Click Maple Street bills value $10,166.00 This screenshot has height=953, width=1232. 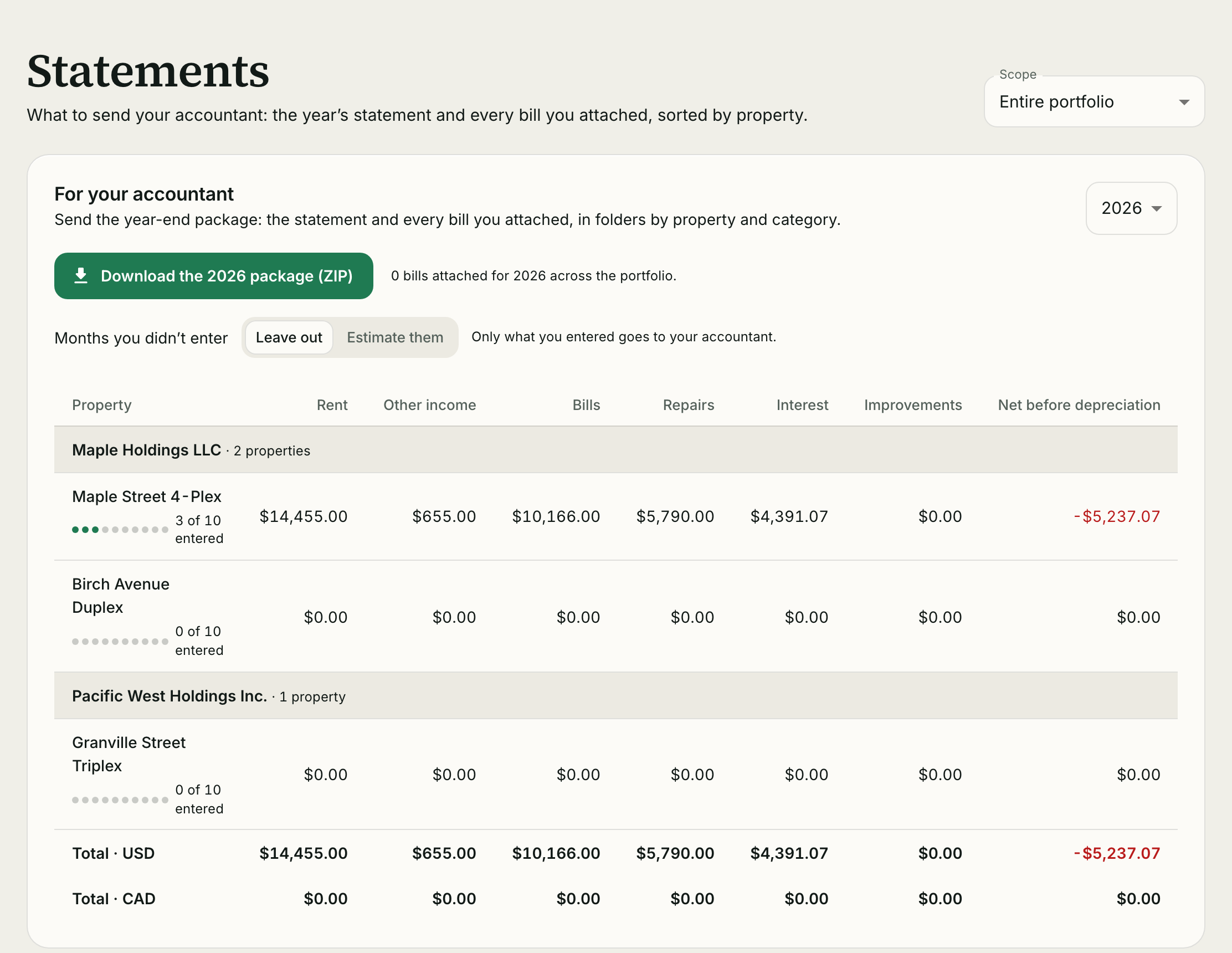556,516
